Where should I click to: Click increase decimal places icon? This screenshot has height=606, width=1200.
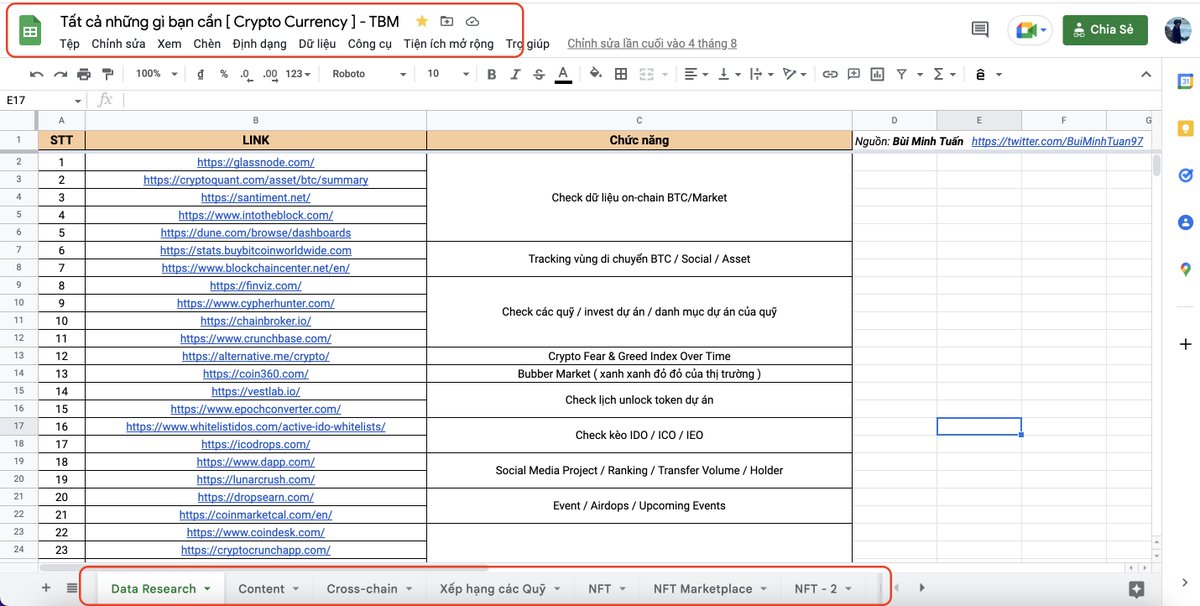click(x=270, y=74)
